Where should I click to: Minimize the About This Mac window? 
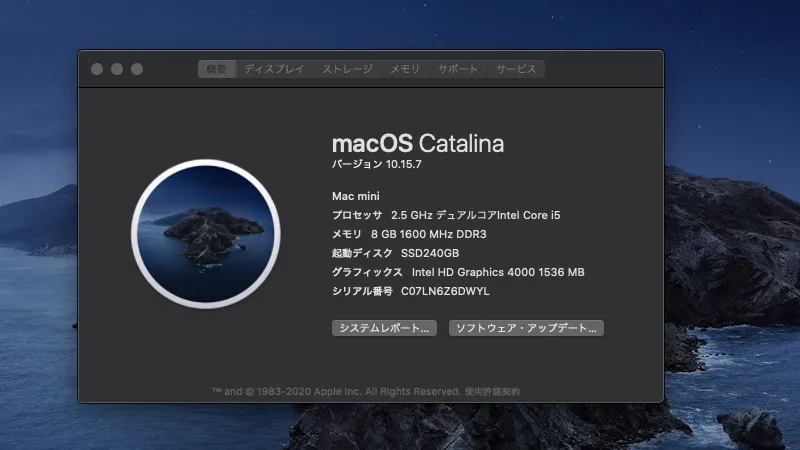[117, 69]
